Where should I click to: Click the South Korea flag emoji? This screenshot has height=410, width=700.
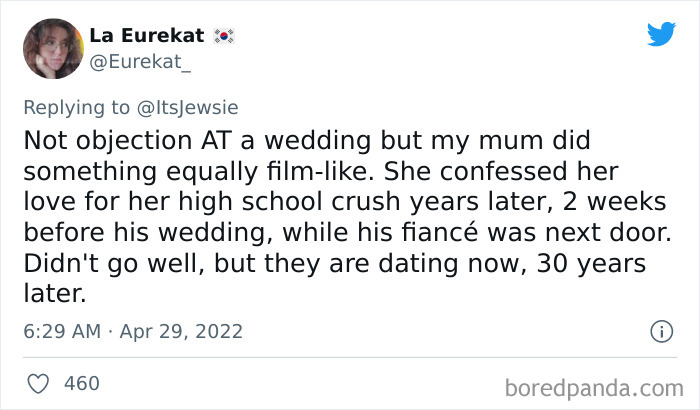(223, 36)
